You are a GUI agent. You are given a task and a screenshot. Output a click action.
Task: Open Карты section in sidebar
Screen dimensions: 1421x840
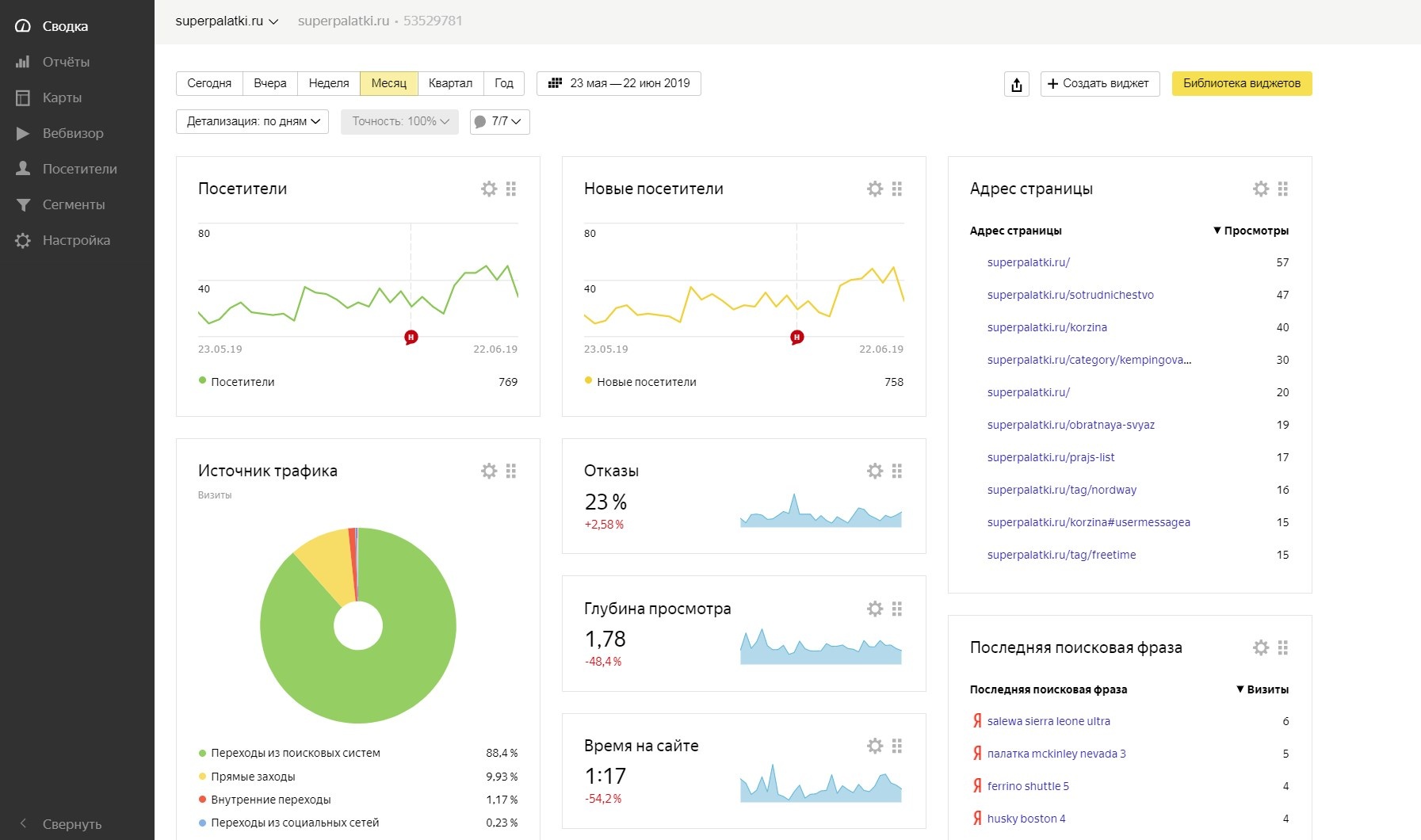tap(62, 97)
